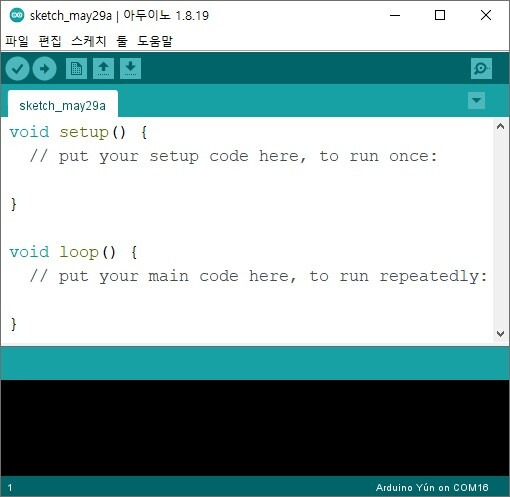Click the editor scrollbar up arrow
Screen dimensions: 510x497
(500, 126)
